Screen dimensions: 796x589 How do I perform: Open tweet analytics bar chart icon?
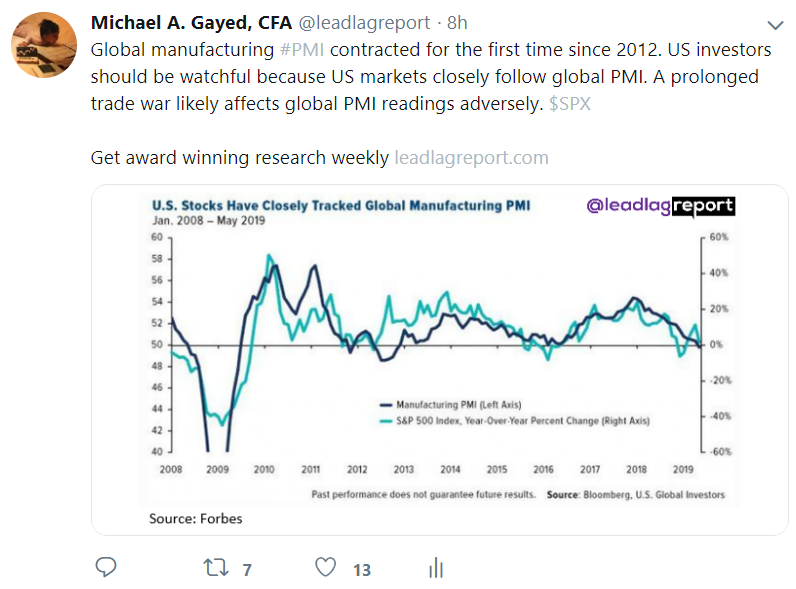tap(435, 568)
